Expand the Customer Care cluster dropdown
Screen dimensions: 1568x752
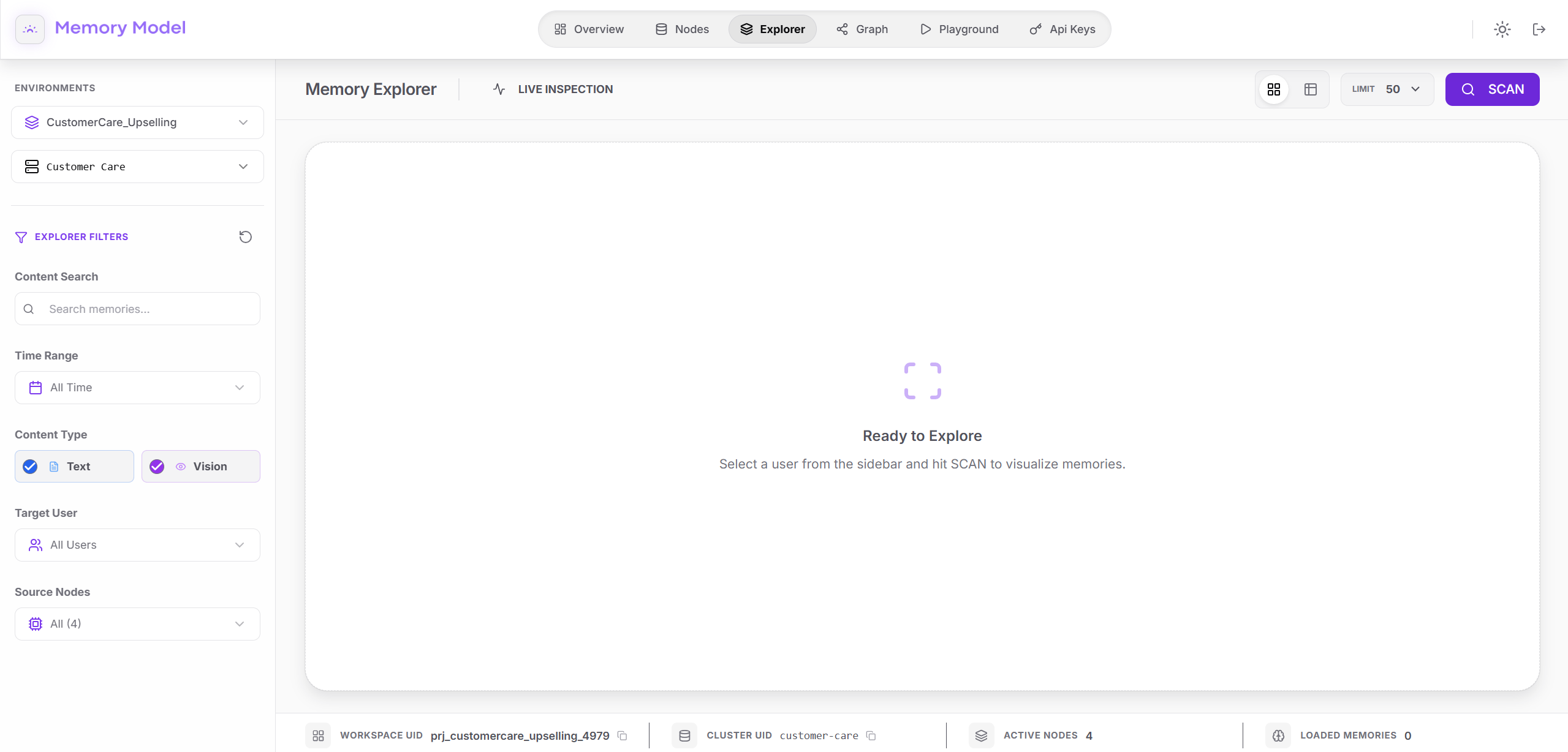tap(137, 167)
